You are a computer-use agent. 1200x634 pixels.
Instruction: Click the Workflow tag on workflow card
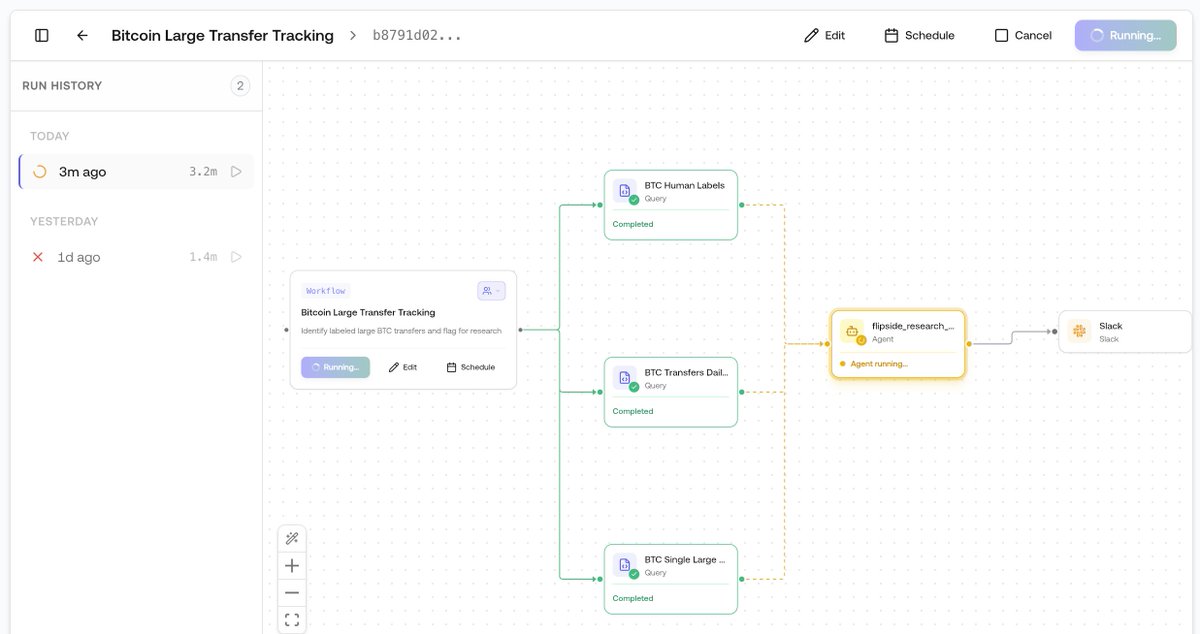[x=326, y=291]
